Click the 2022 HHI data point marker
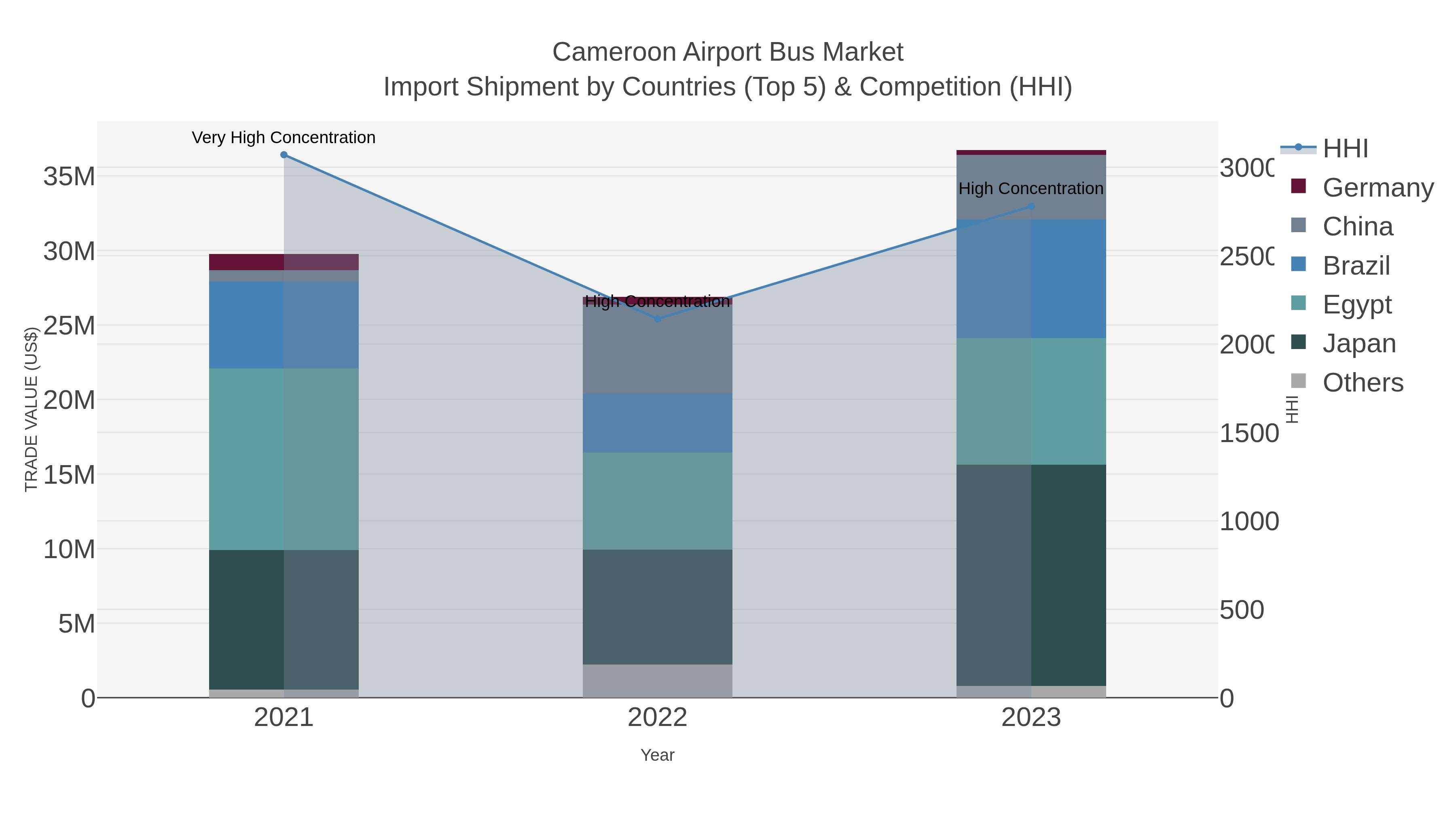The height and width of the screenshot is (819, 1456). click(657, 319)
